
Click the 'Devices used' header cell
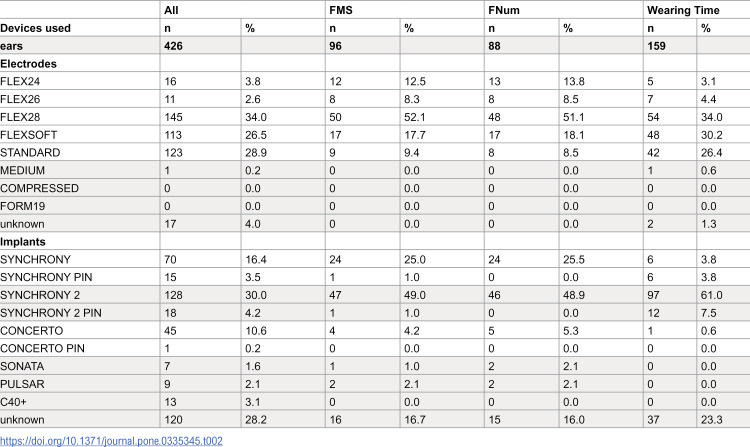(x=35, y=28)
